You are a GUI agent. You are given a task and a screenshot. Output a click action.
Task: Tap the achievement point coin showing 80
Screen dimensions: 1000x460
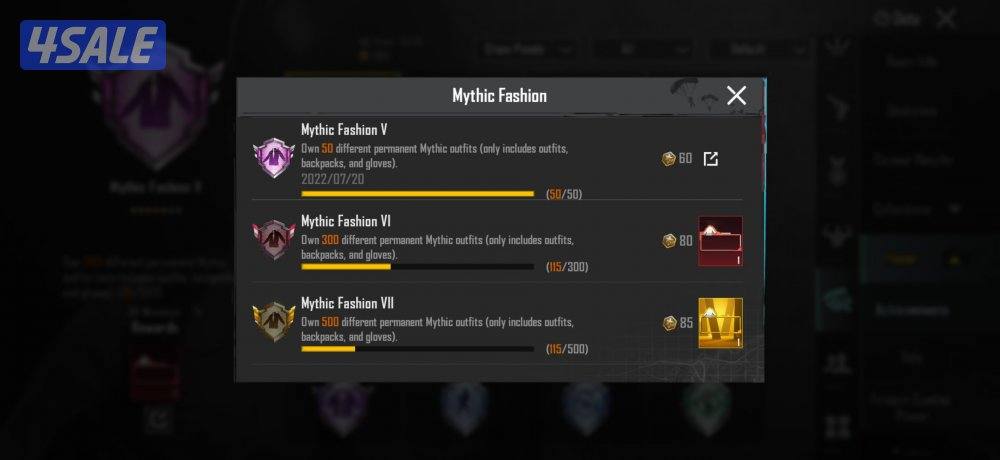pyautogui.click(x=669, y=241)
